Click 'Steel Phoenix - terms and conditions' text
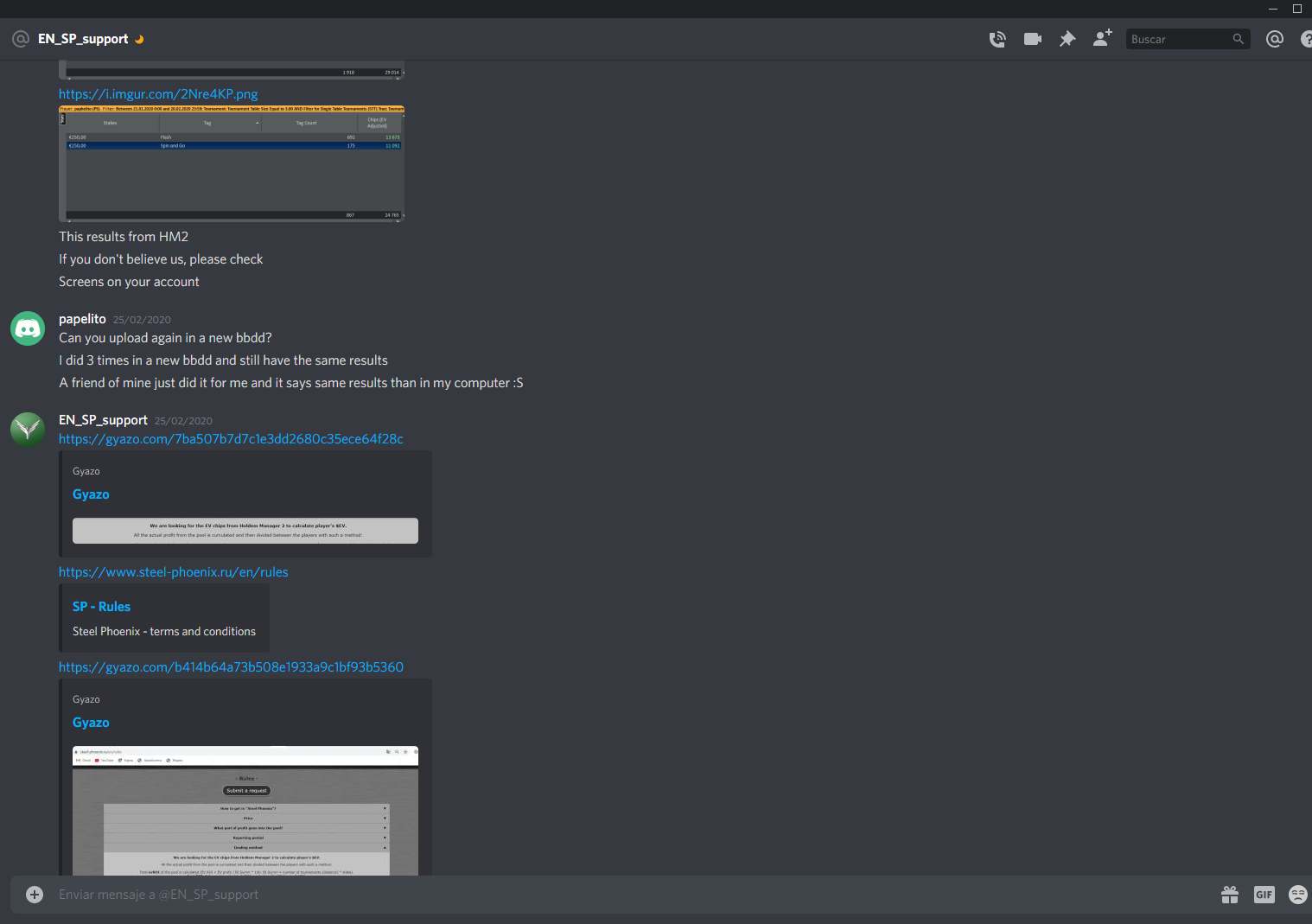This screenshot has width=1312, height=924. tap(164, 632)
